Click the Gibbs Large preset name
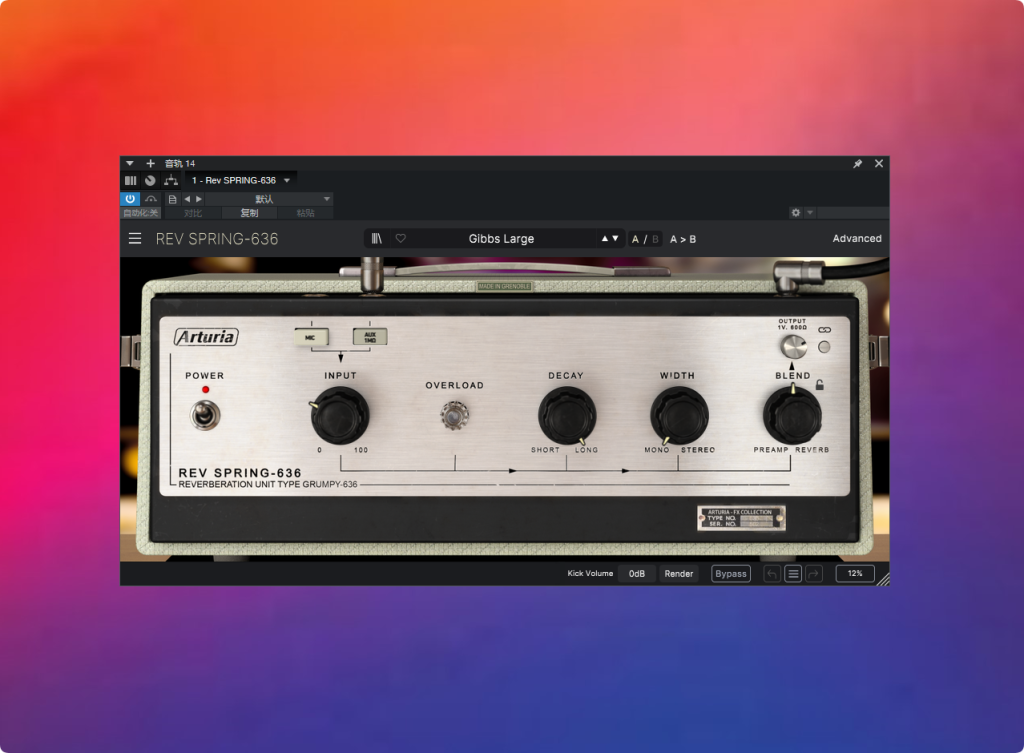Viewport: 1024px width, 753px height. pyautogui.click(x=501, y=238)
